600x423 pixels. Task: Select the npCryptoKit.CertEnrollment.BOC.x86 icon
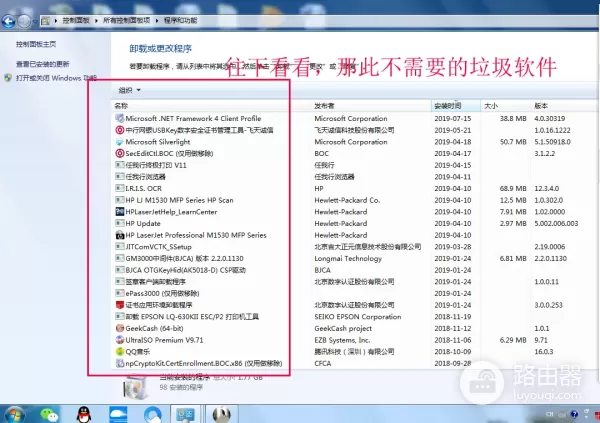point(120,363)
